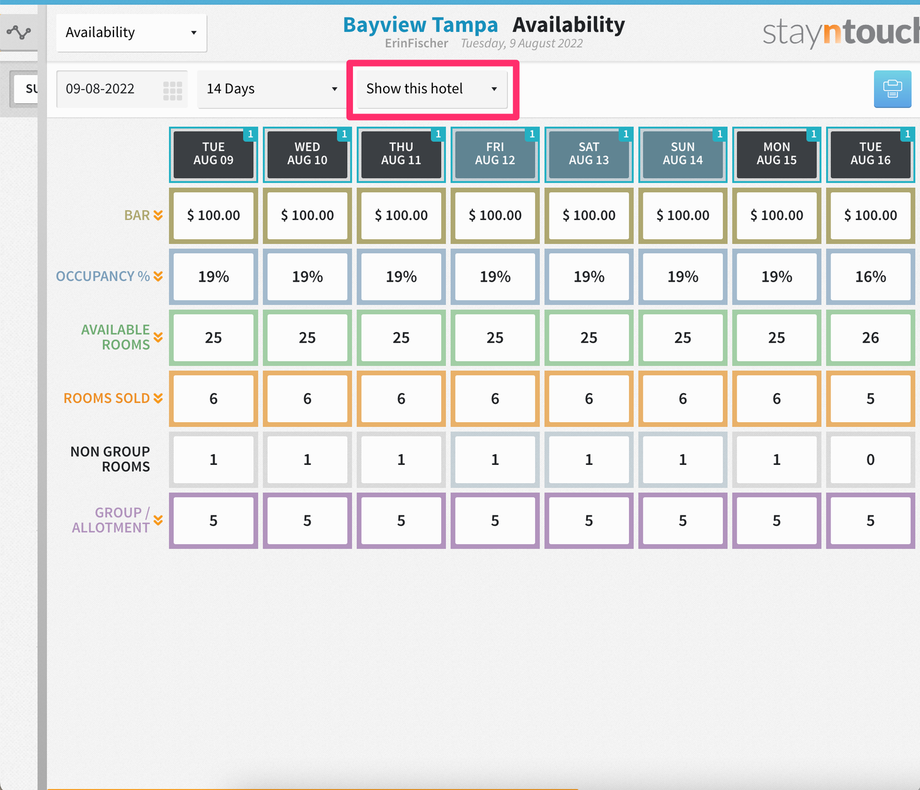920x790 pixels.
Task: Open the Availability view dropdown
Action: pyautogui.click(x=131, y=32)
